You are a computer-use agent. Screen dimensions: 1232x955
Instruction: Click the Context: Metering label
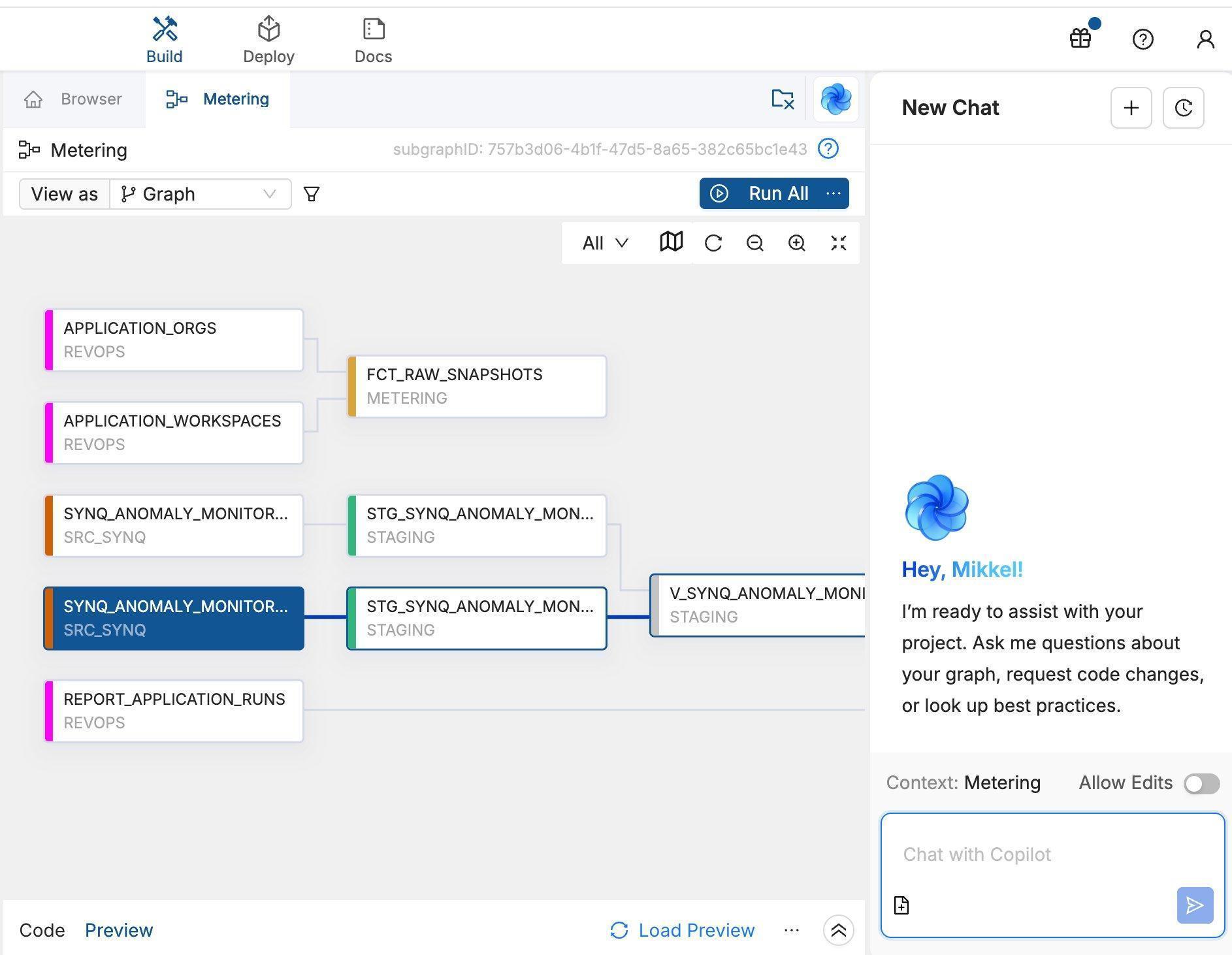[x=963, y=783]
